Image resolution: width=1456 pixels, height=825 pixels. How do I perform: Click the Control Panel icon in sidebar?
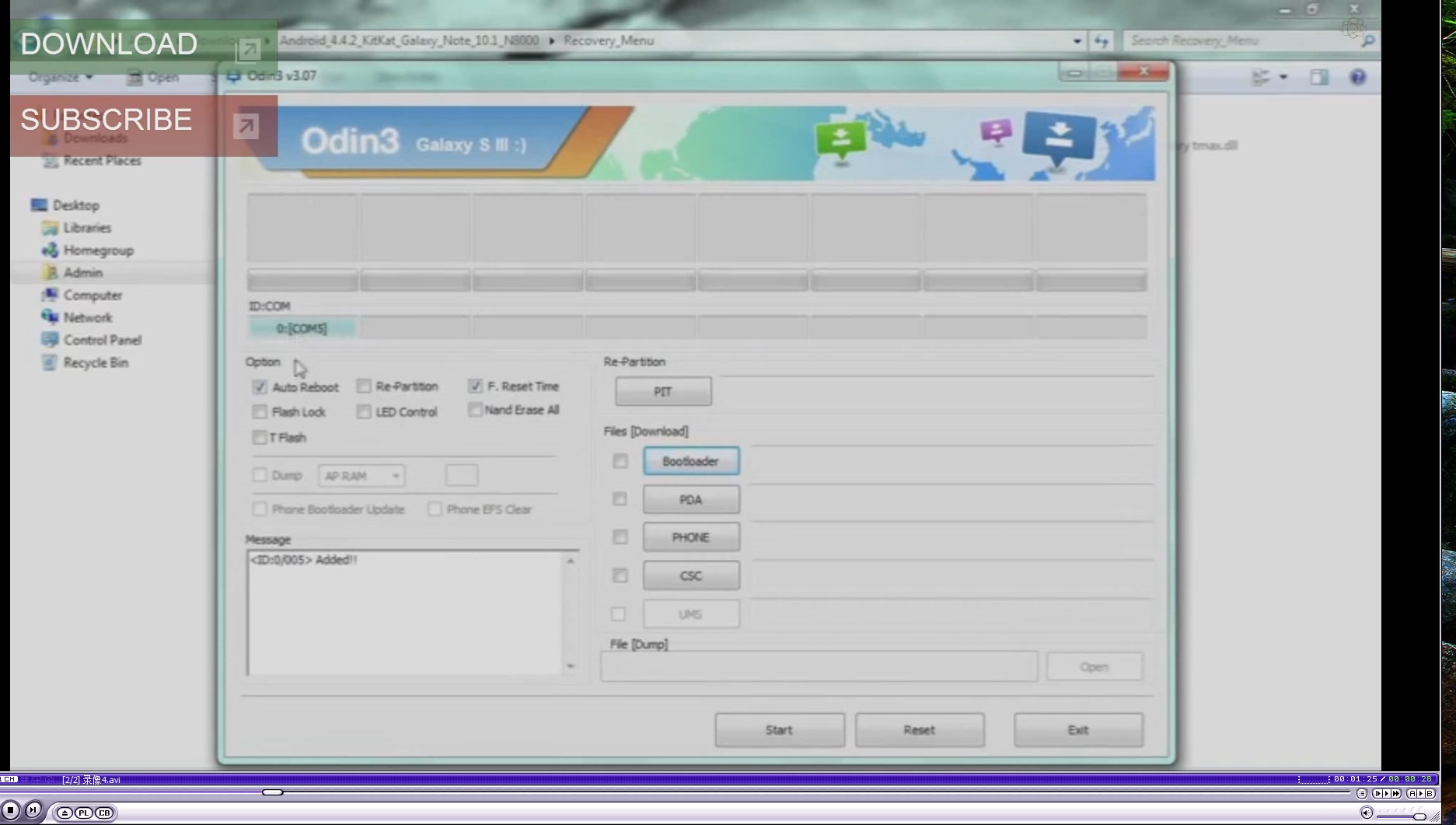coord(51,340)
